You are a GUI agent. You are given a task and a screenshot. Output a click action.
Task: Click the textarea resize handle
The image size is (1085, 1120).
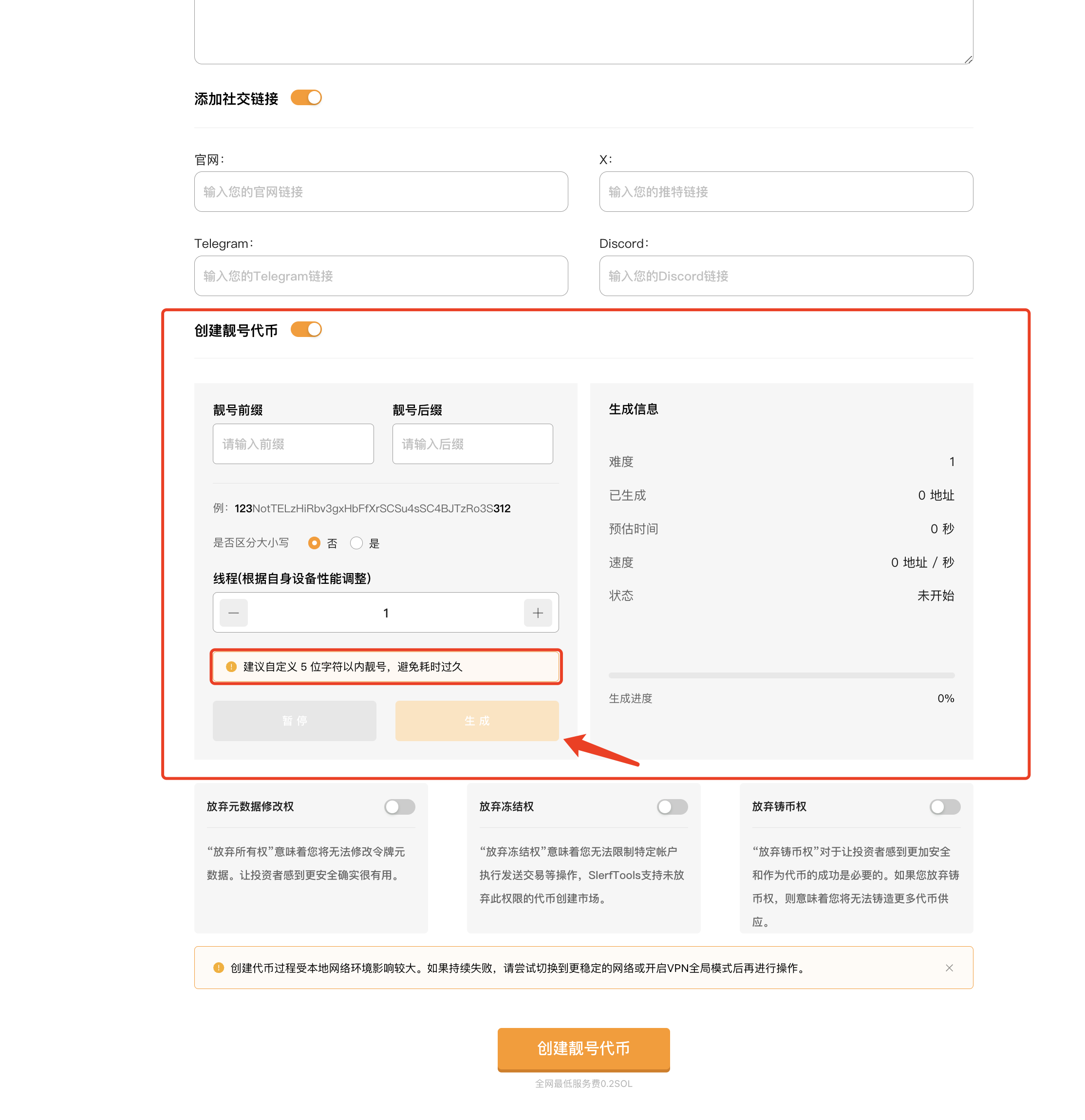[968, 59]
